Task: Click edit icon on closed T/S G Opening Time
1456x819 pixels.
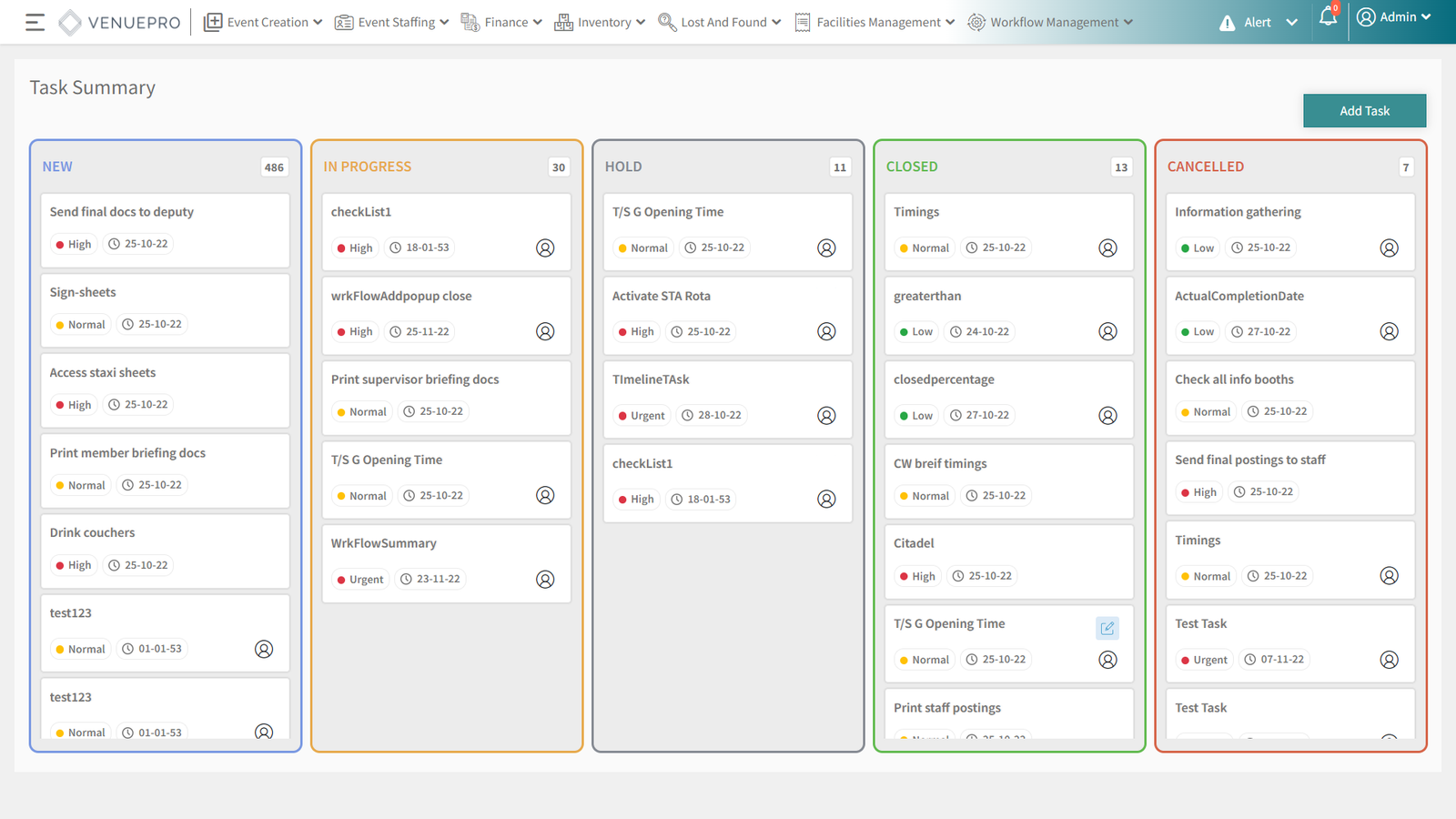Action: [1107, 628]
